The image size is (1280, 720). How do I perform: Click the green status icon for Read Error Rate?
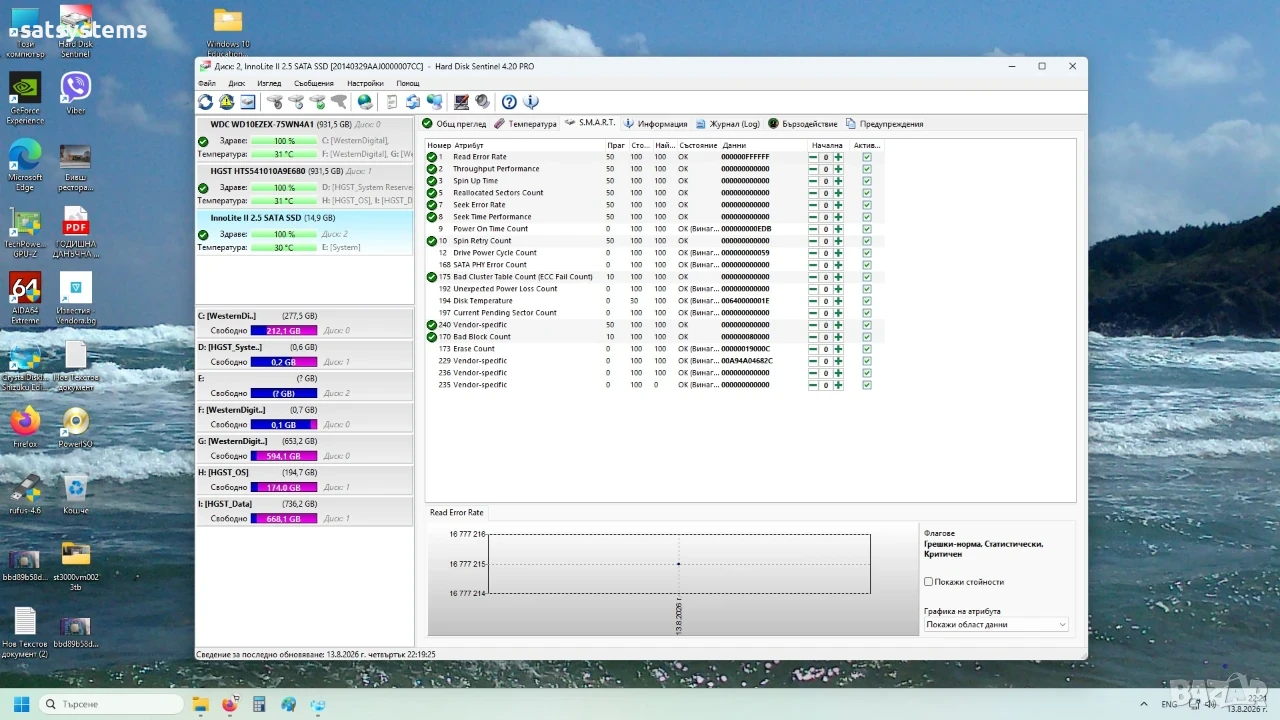432,157
